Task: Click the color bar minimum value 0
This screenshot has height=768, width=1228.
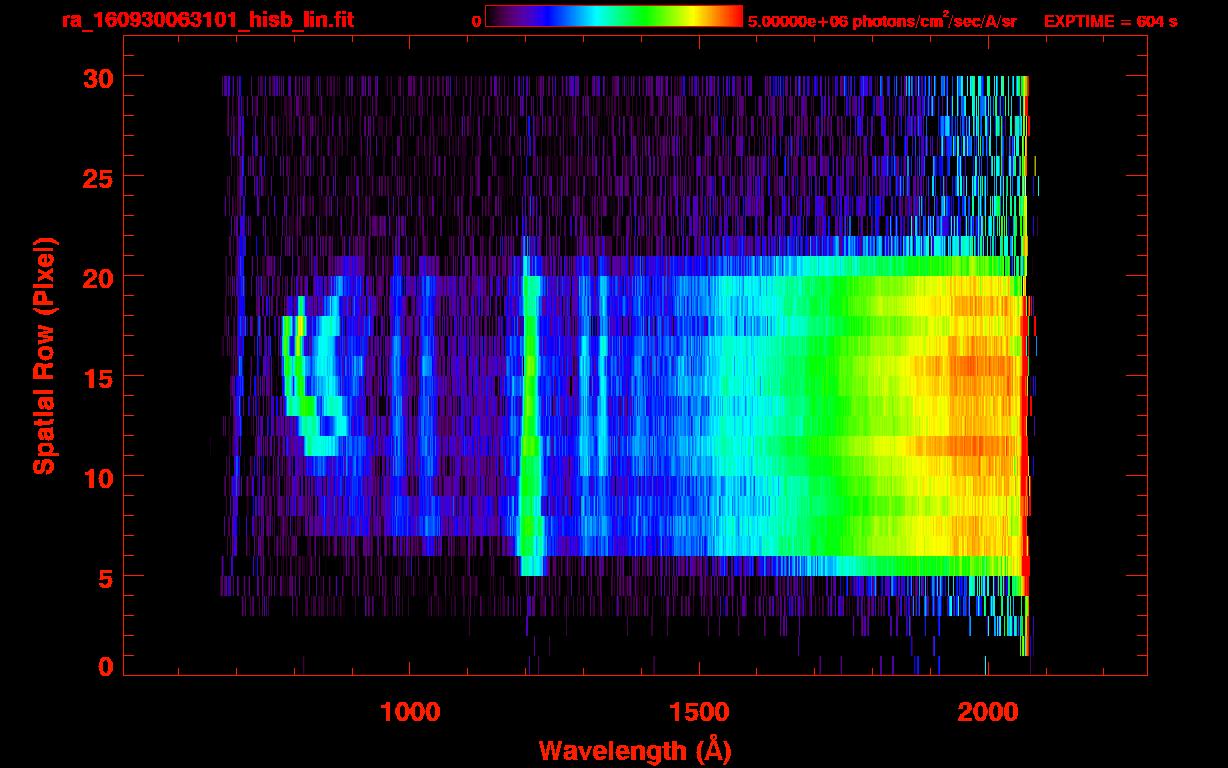Action: (476, 21)
